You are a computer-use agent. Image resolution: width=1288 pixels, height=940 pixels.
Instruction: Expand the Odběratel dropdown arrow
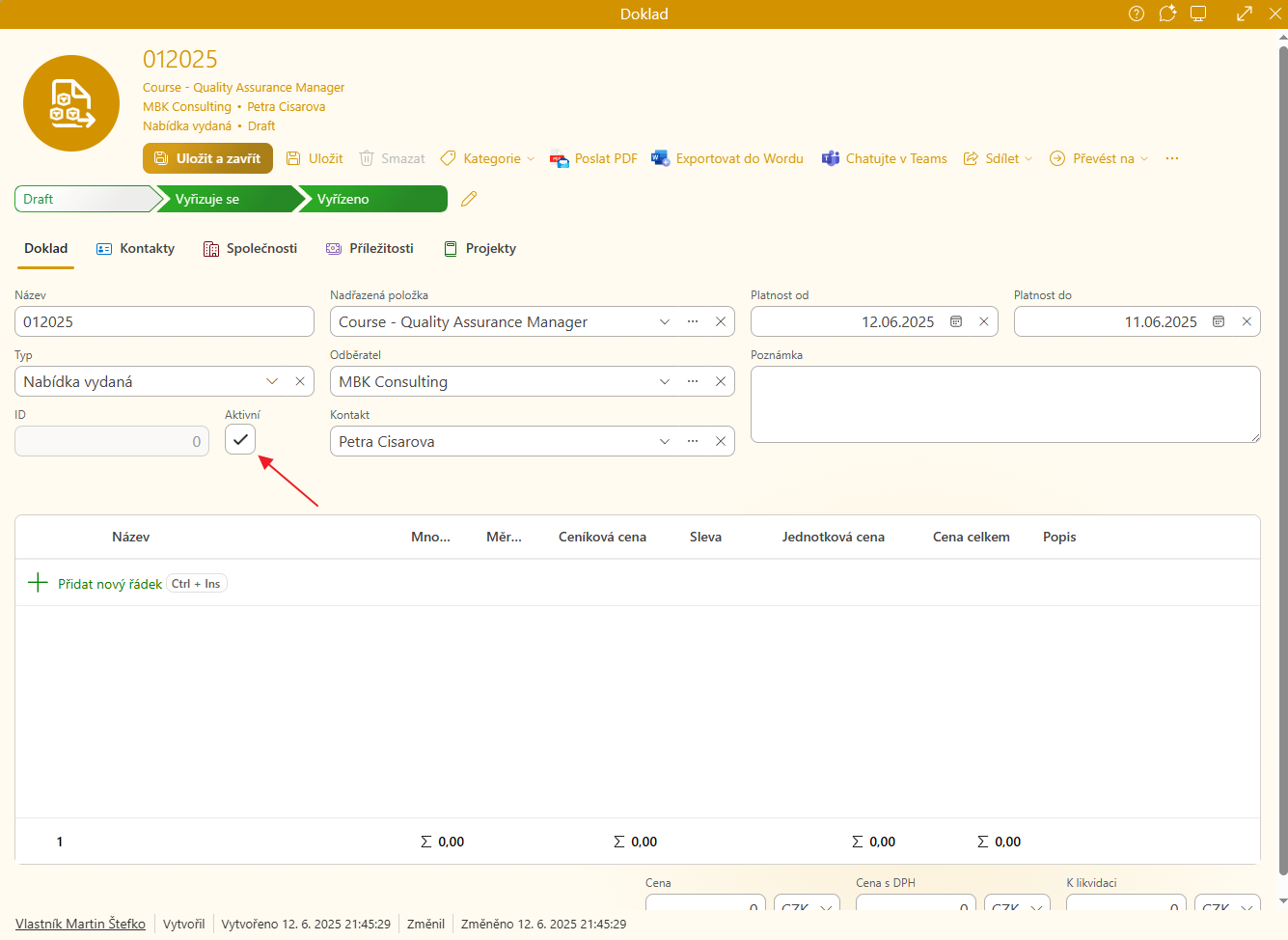(x=665, y=381)
